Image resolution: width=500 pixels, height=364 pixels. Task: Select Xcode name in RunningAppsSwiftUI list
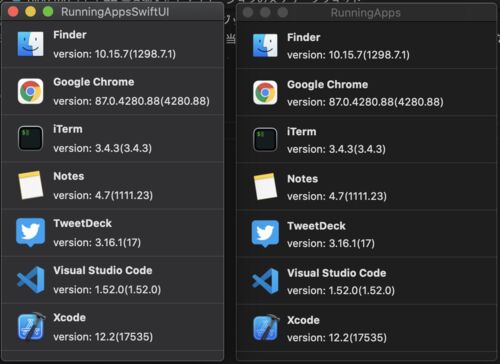pyautogui.click(x=69, y=317)
